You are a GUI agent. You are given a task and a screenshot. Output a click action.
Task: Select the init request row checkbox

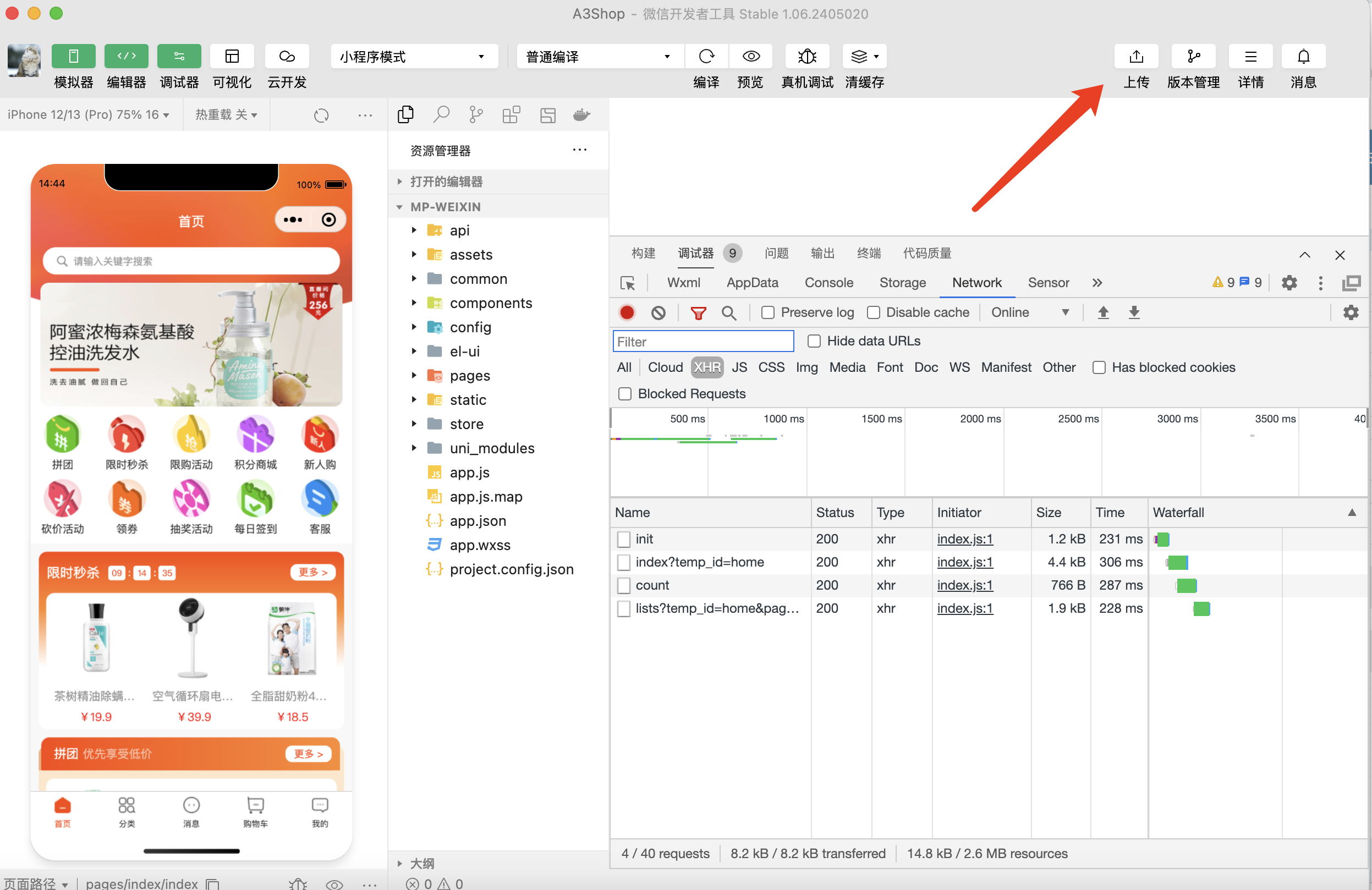pyautogui.click(x=623, y=540)
